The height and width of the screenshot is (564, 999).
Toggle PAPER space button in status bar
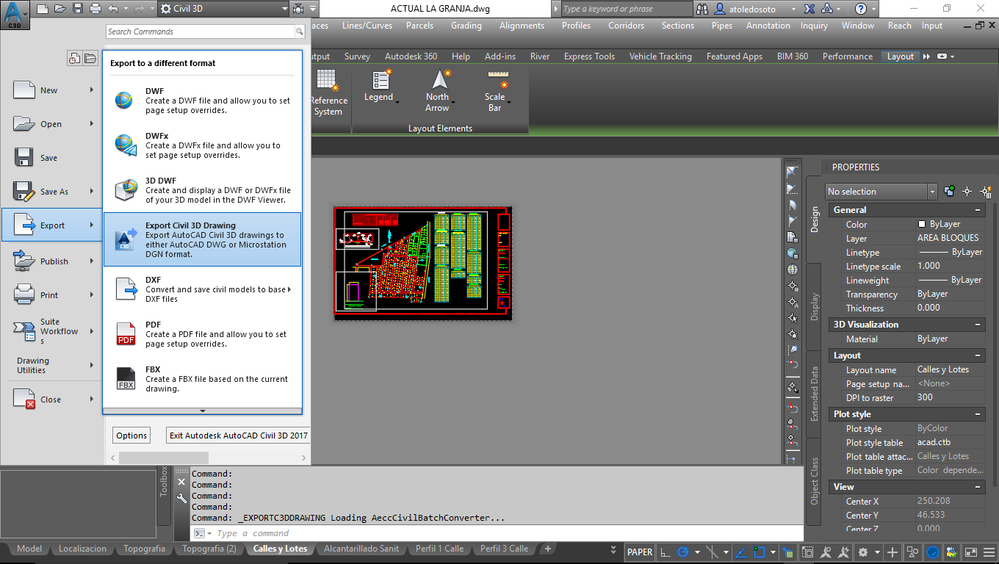[x=639, y=553]
